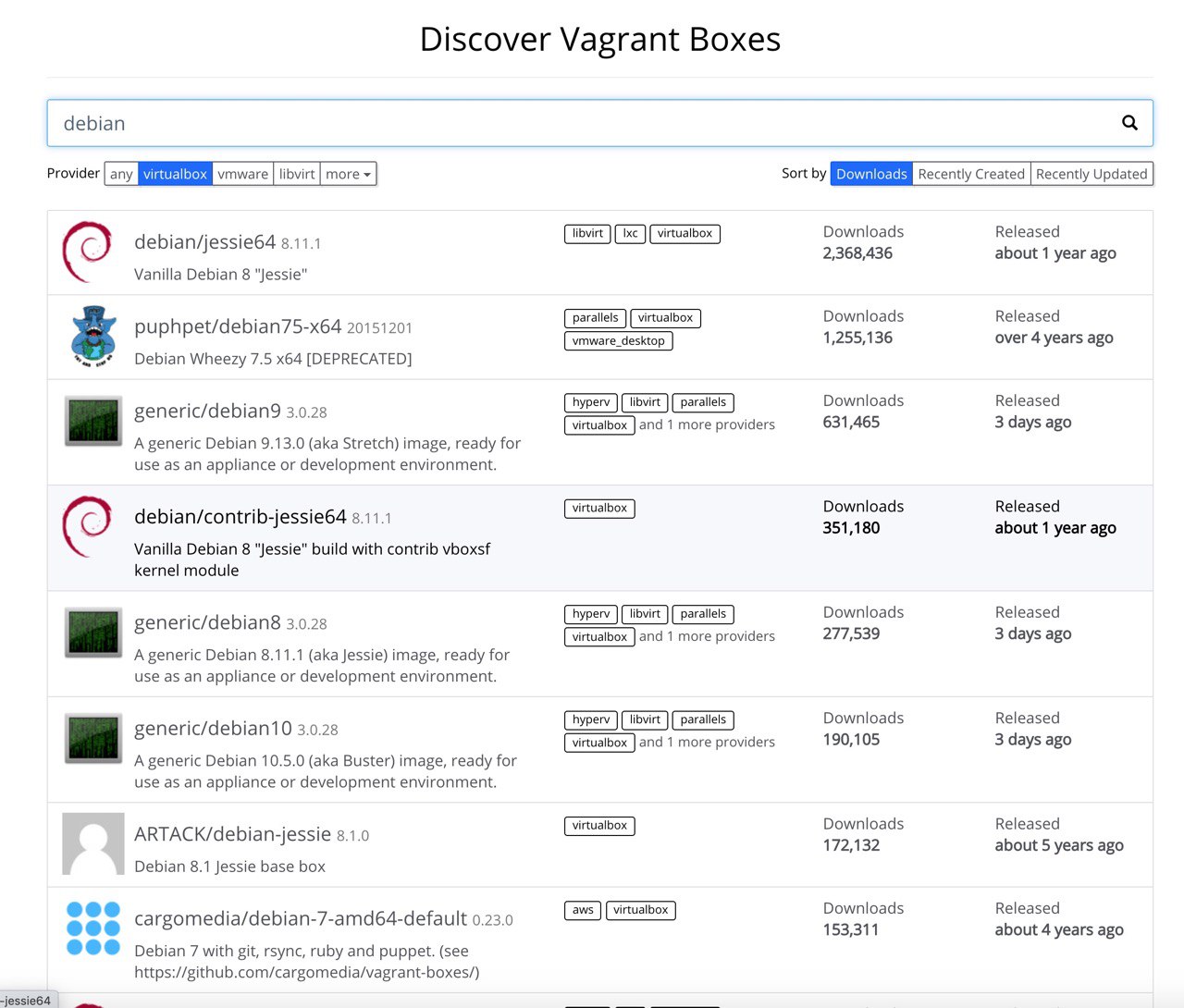
Task: Open the cargomedia/debian-7-amd64-default box
Action: click(x=301, y=918)
